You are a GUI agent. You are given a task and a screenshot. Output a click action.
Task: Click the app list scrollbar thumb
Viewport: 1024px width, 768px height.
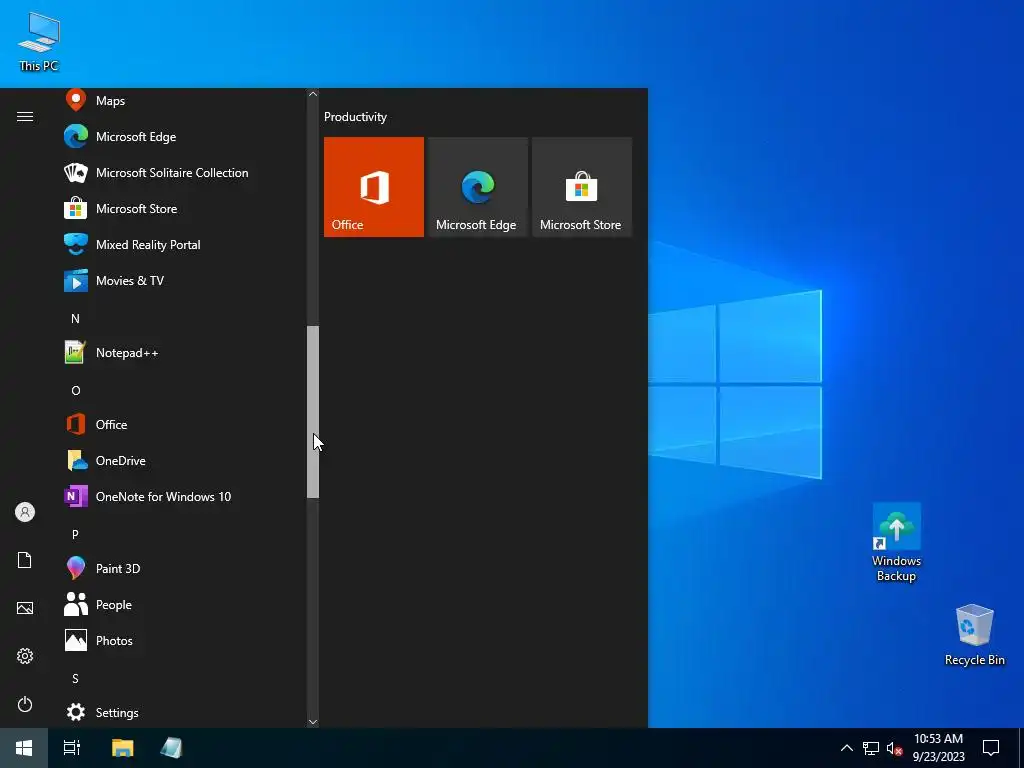(313, 412)
